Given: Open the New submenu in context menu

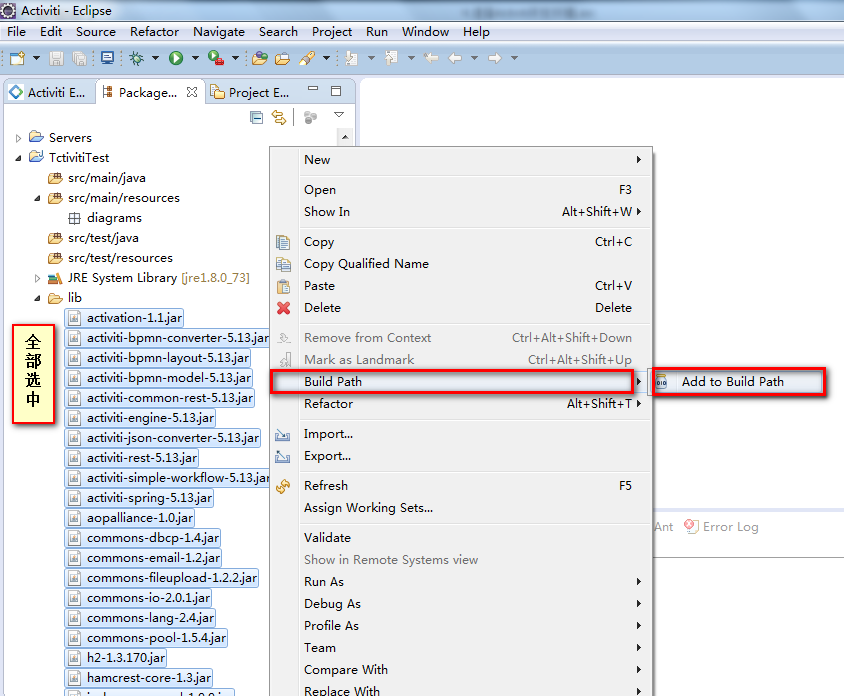Looking at the screenshot, I should [458, 160].
